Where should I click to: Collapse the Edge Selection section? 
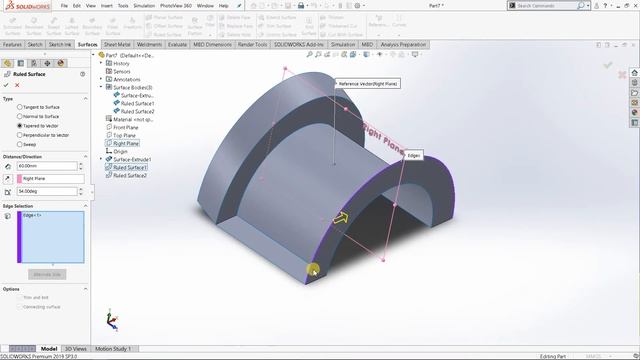tap(85, 206)
